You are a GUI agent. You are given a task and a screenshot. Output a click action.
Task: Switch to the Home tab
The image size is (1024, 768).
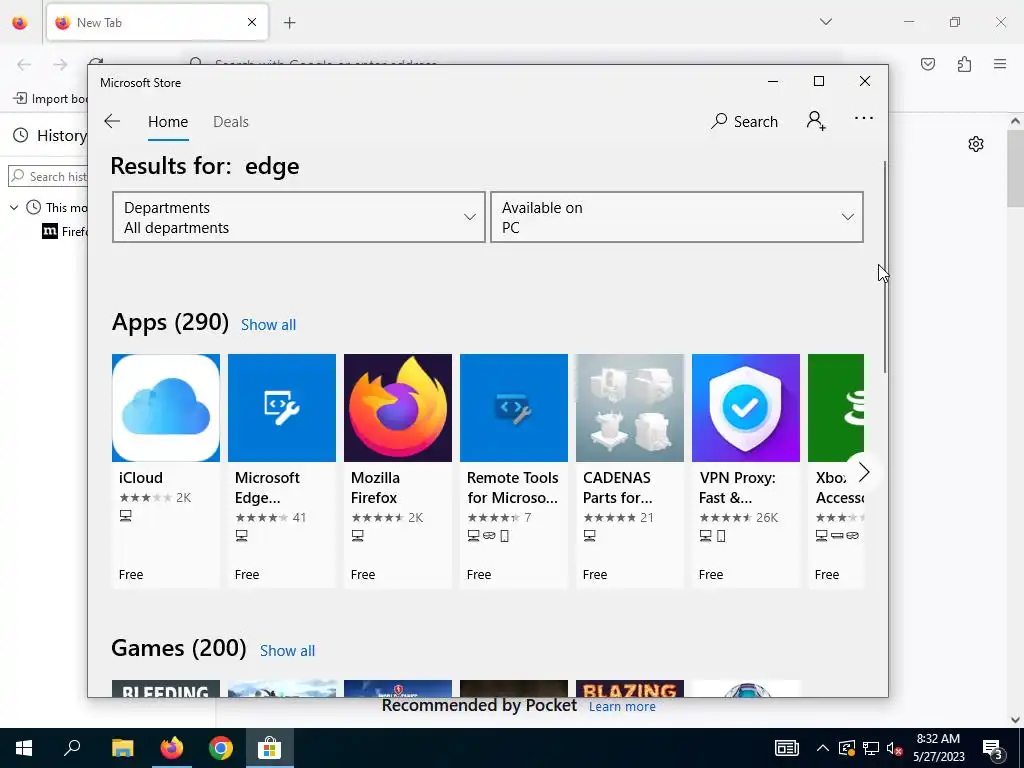168,122
